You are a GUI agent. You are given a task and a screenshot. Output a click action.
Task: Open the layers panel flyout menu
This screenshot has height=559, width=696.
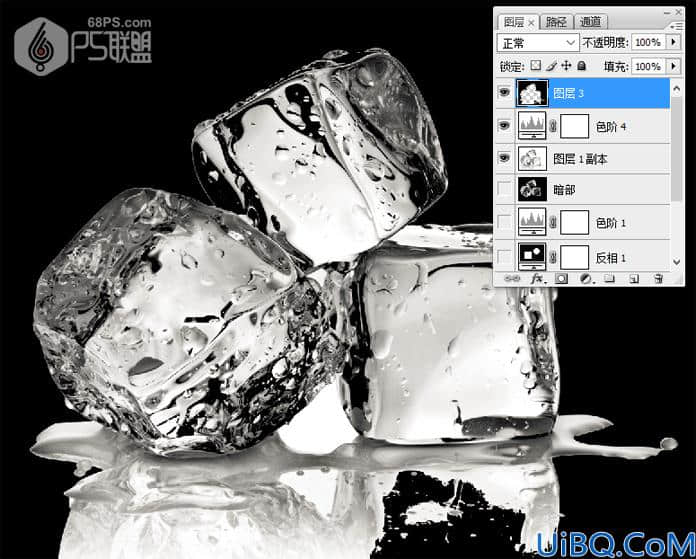(x=678, y=27)
